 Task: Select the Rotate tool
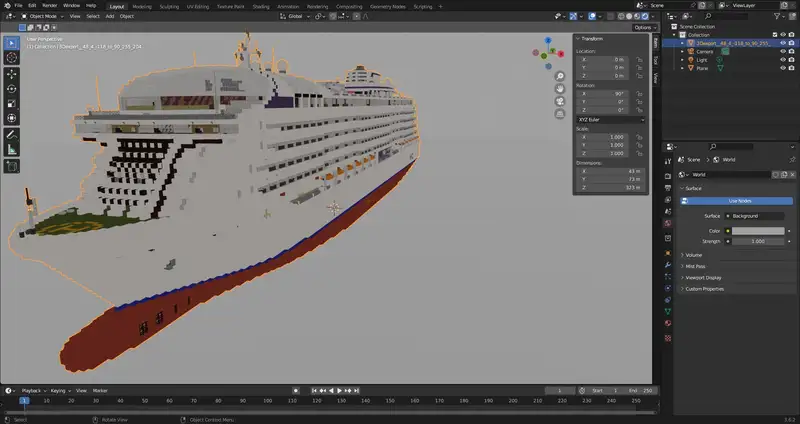tap(12, 88)
